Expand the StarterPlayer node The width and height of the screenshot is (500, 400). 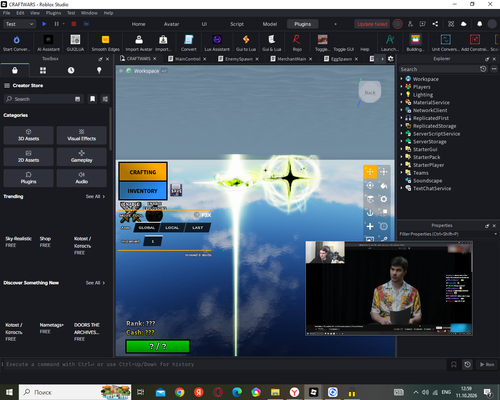pos(401,165)
